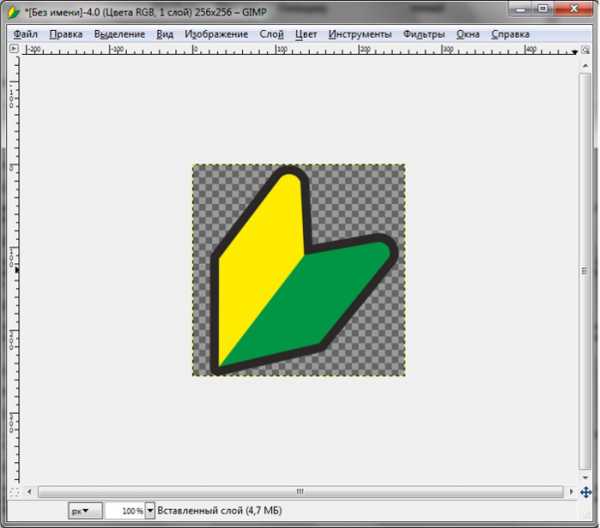Open the Инструменты menu
This screenshot has height=528, width=600.
(360, 34)
